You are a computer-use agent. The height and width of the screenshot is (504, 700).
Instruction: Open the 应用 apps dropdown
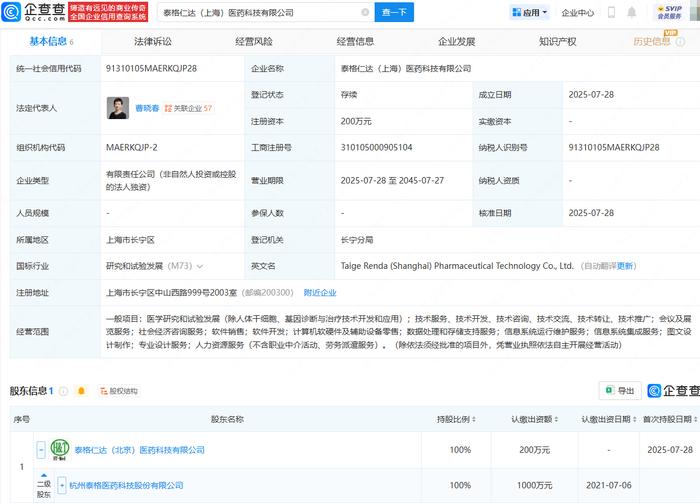[x=529, y=12]
